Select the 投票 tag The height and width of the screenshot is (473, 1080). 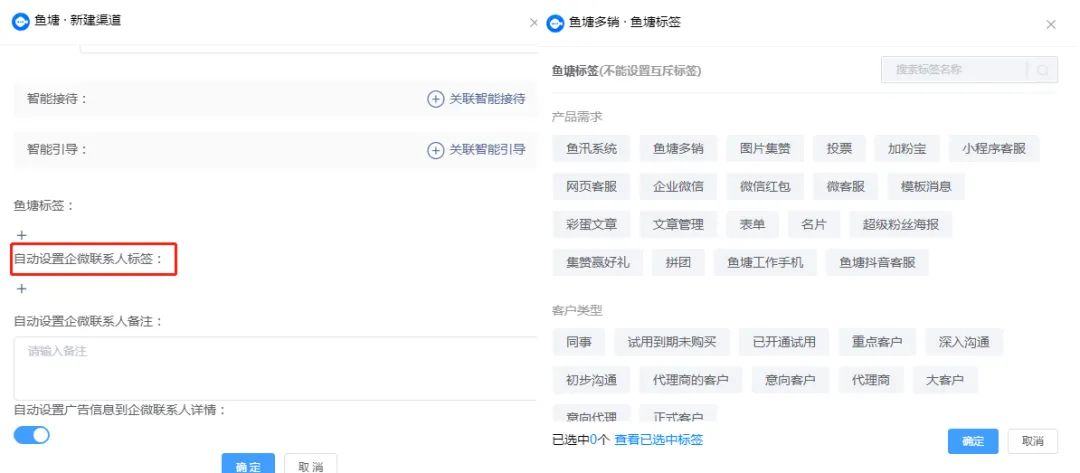(x=840, y=148)
